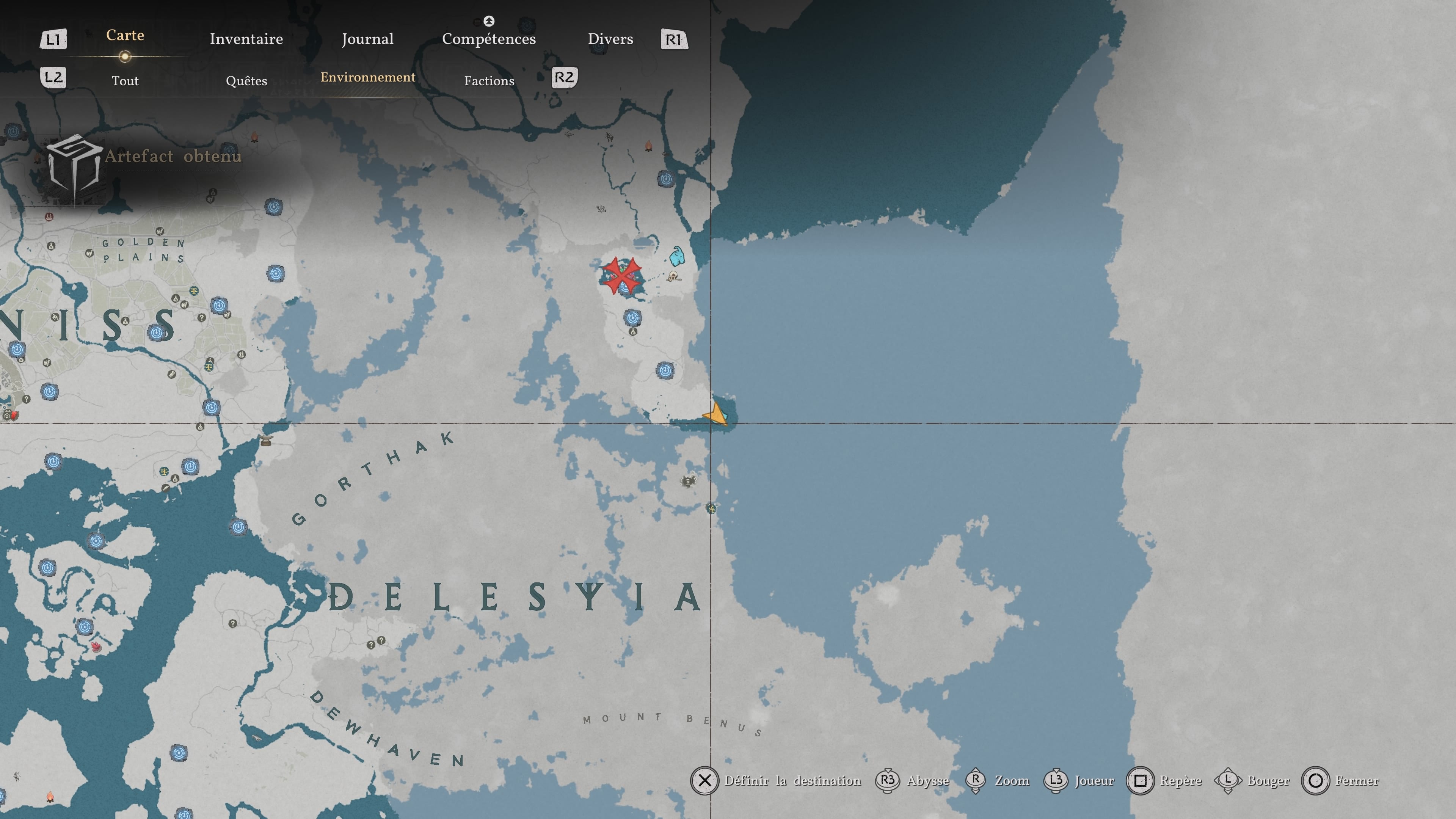Click the campfire icon north of the red X
The width and height of the screenshot is (1456, 819).
coord(648,146)
